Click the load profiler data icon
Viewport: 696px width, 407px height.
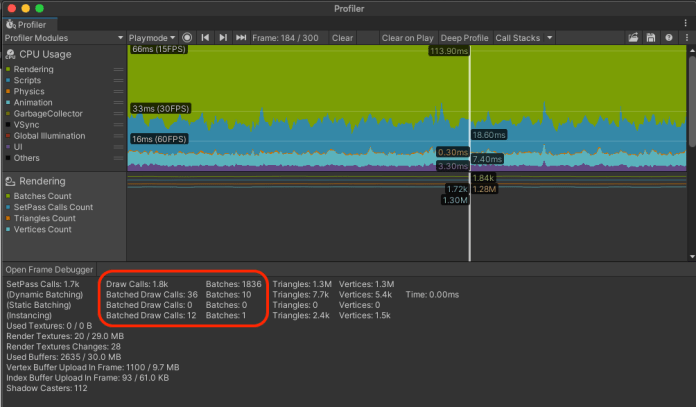pyautogui.click(x=633, y=38)
